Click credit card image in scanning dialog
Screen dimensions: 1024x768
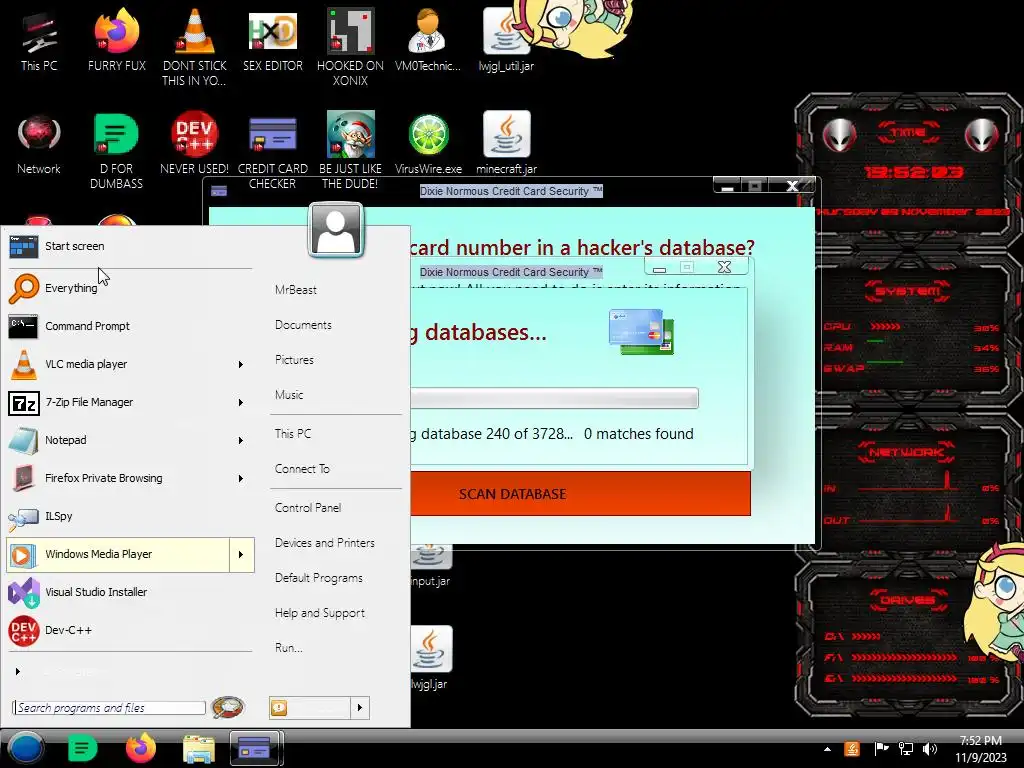tap(641, 332)
